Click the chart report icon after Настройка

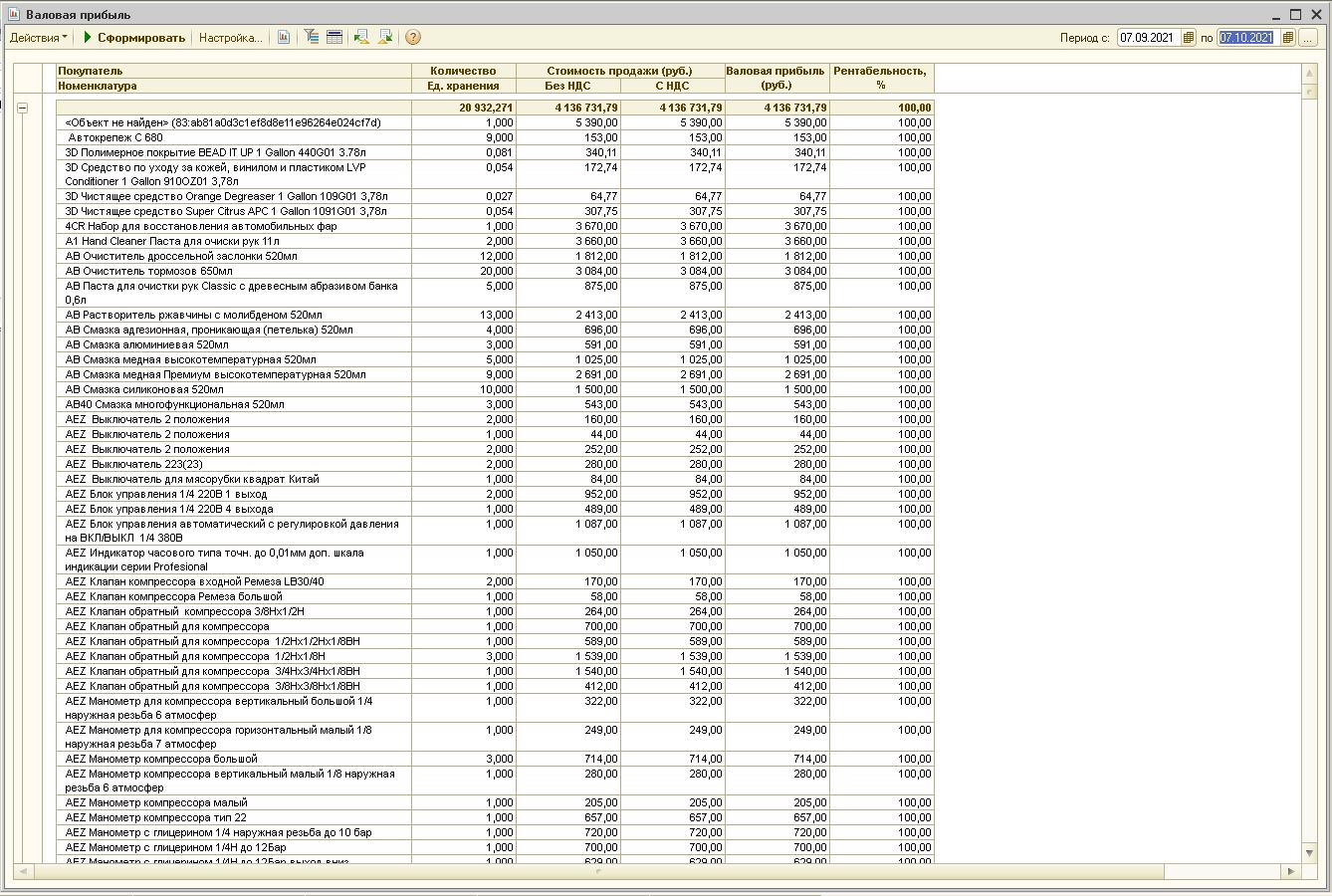tap(284, 38)
